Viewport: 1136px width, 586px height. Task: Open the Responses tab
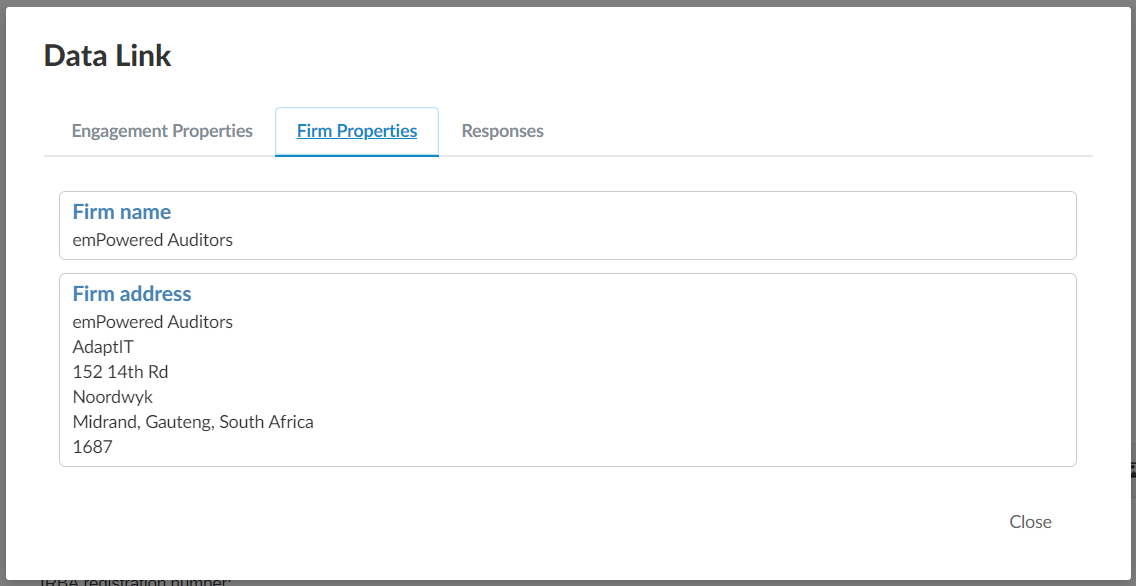coord(502,131)
